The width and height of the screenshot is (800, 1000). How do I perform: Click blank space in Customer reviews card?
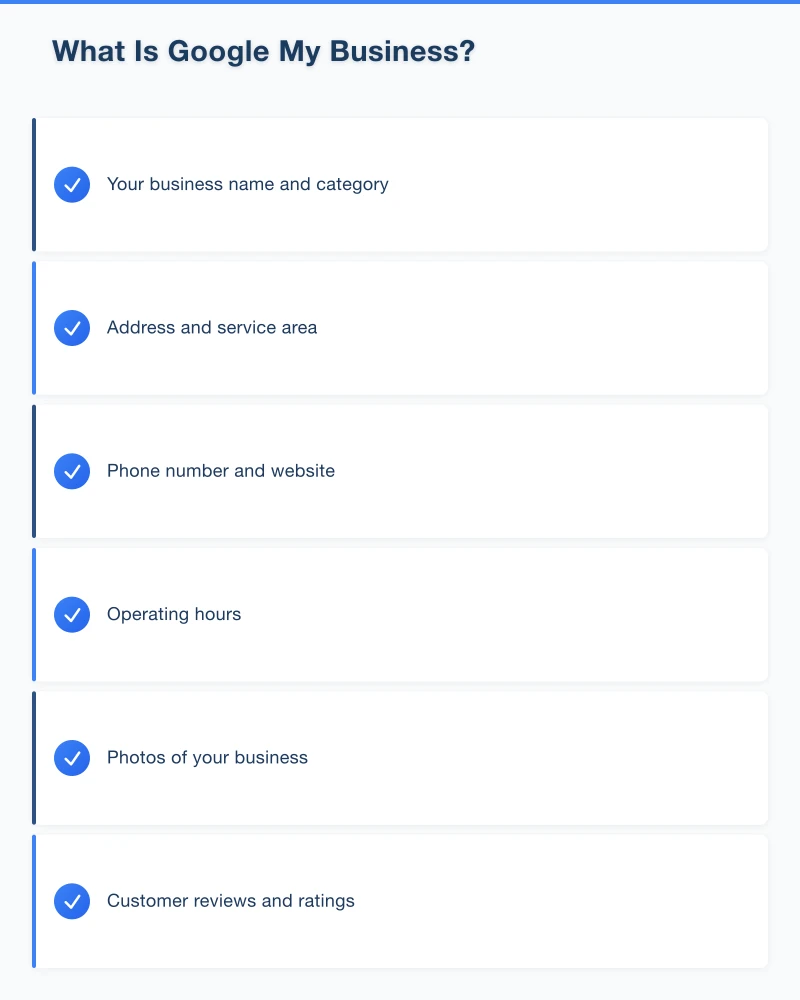pyautogui.click(x=580, y=901)
